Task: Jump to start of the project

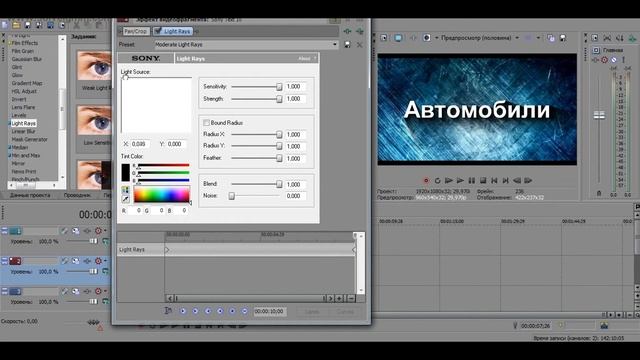Action: pos(494,180)
